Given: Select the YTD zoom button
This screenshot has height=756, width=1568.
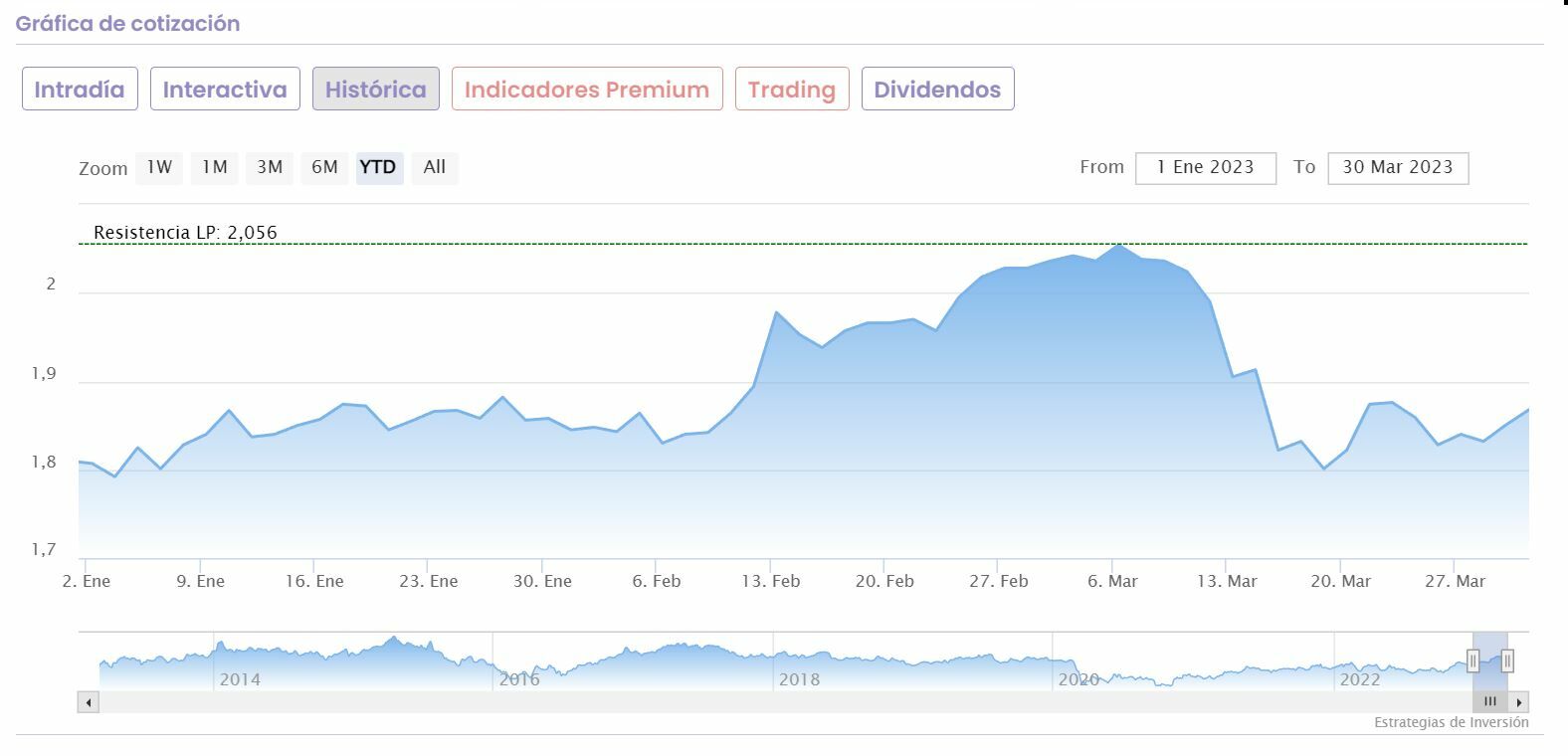Looking at the screenshot, I should (378, 167).
